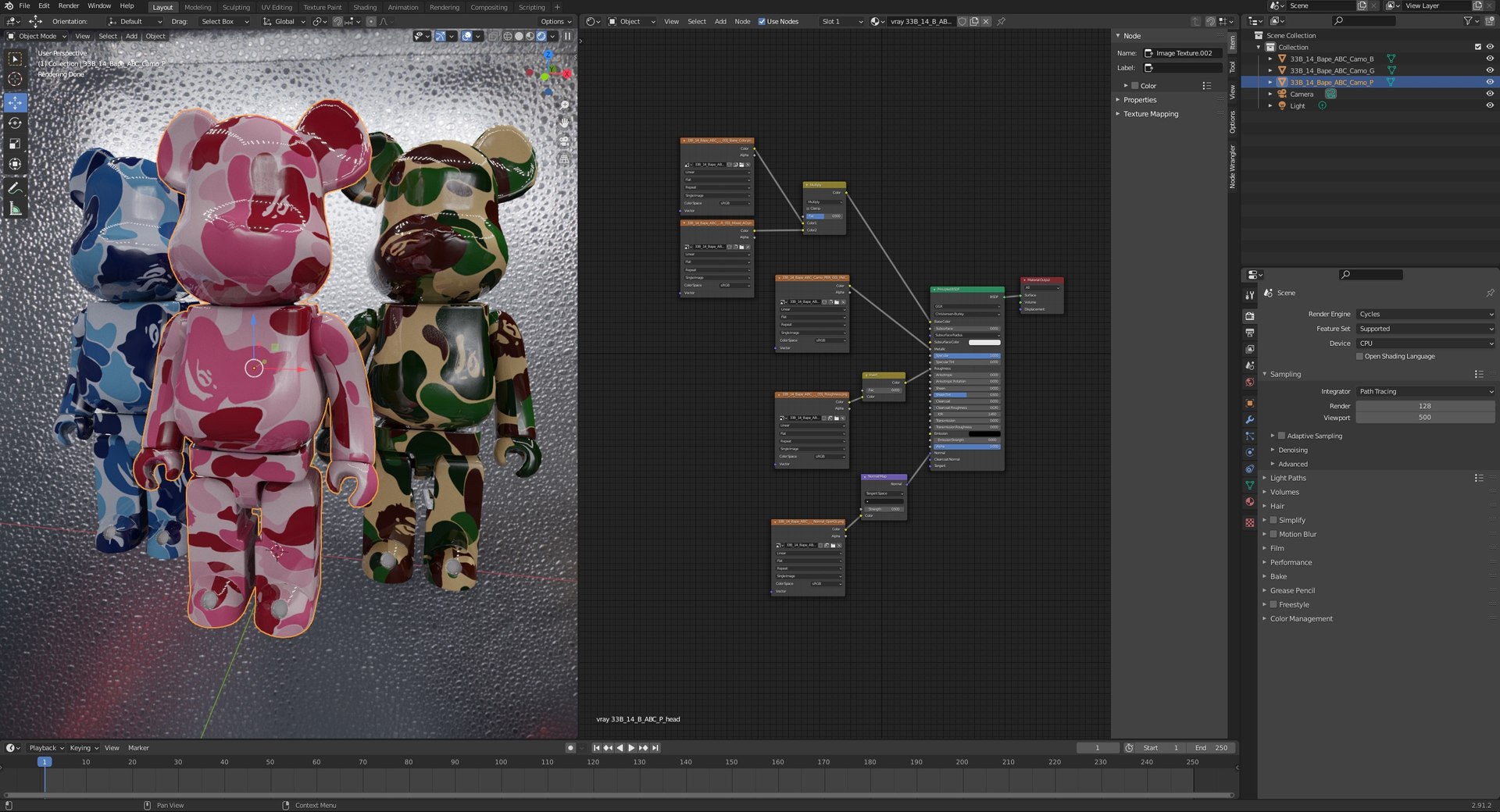Switch to the Compositing workspace tab
1500x812 pixels.
click(489, 7)
